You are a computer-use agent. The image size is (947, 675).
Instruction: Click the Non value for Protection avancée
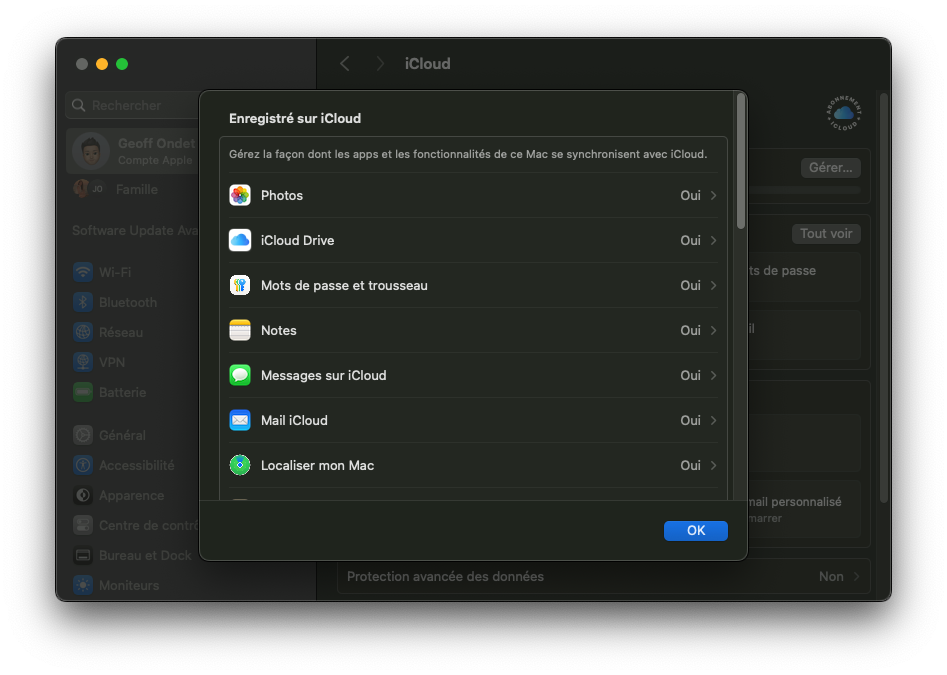pyautogui.click(x=831, y=577)
